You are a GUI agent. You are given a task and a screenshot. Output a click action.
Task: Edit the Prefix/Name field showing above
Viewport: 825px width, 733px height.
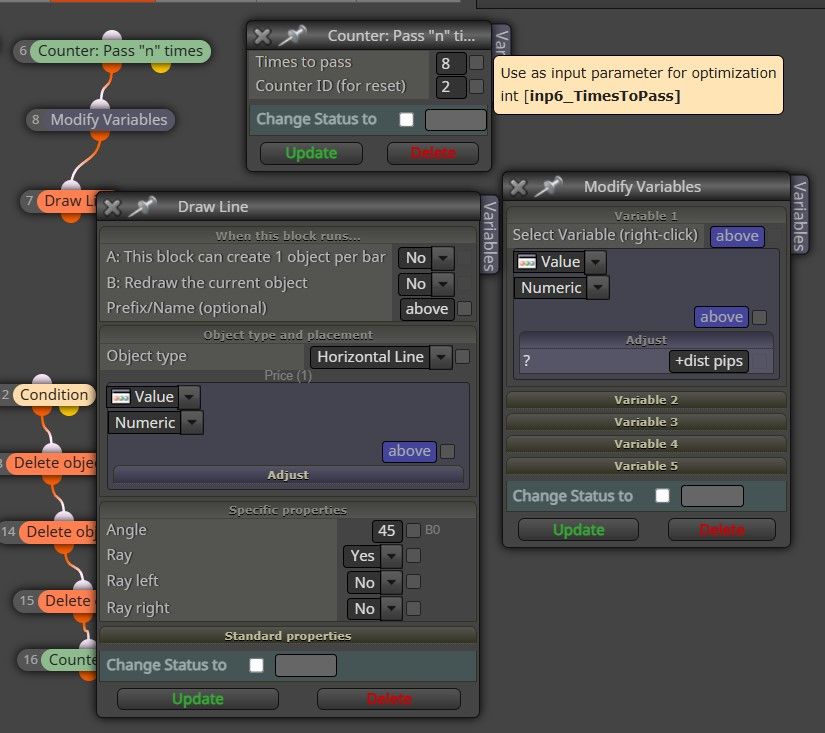(427, 309)
